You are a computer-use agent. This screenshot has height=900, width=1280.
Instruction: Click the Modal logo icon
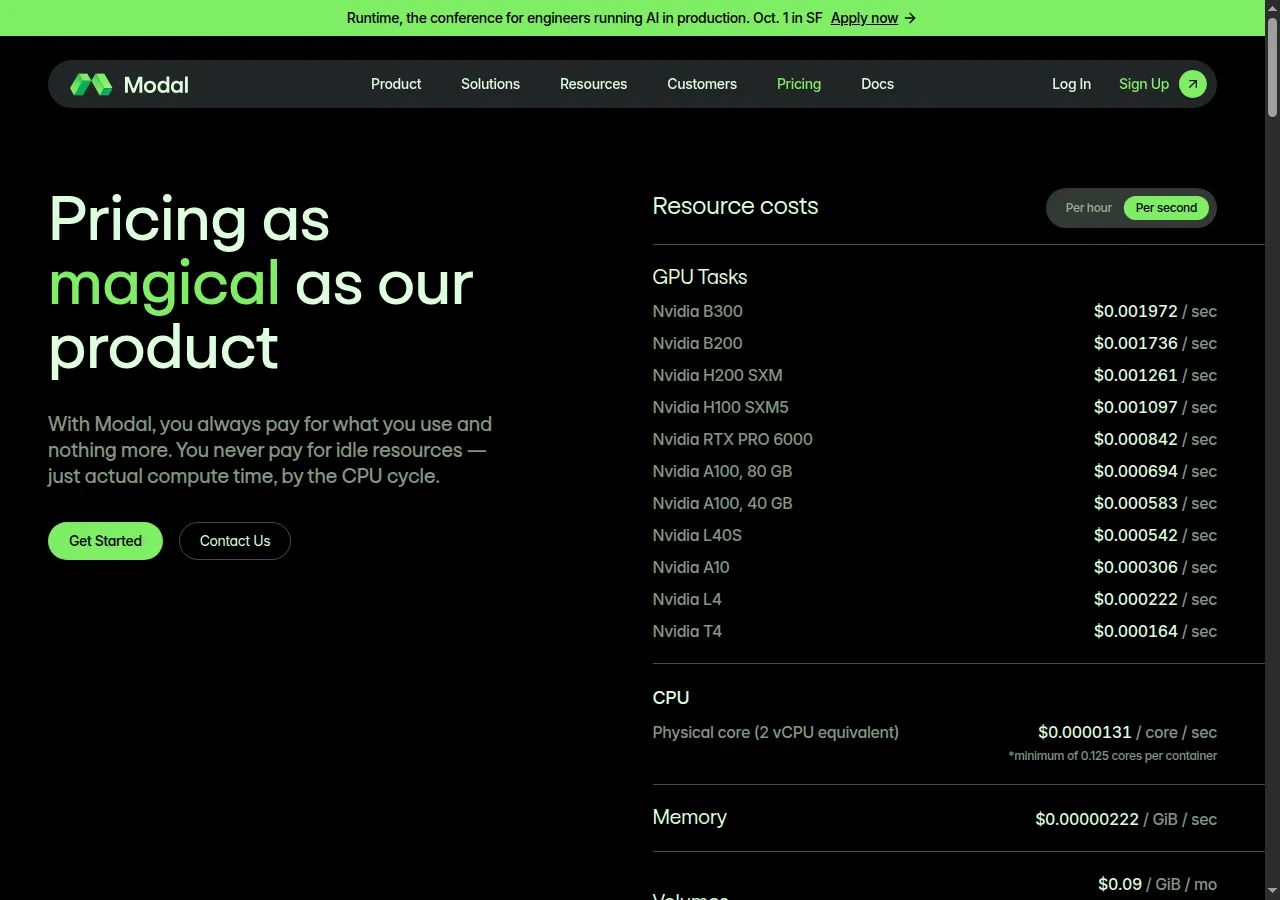pyautogui.click(x=91, y=84)
